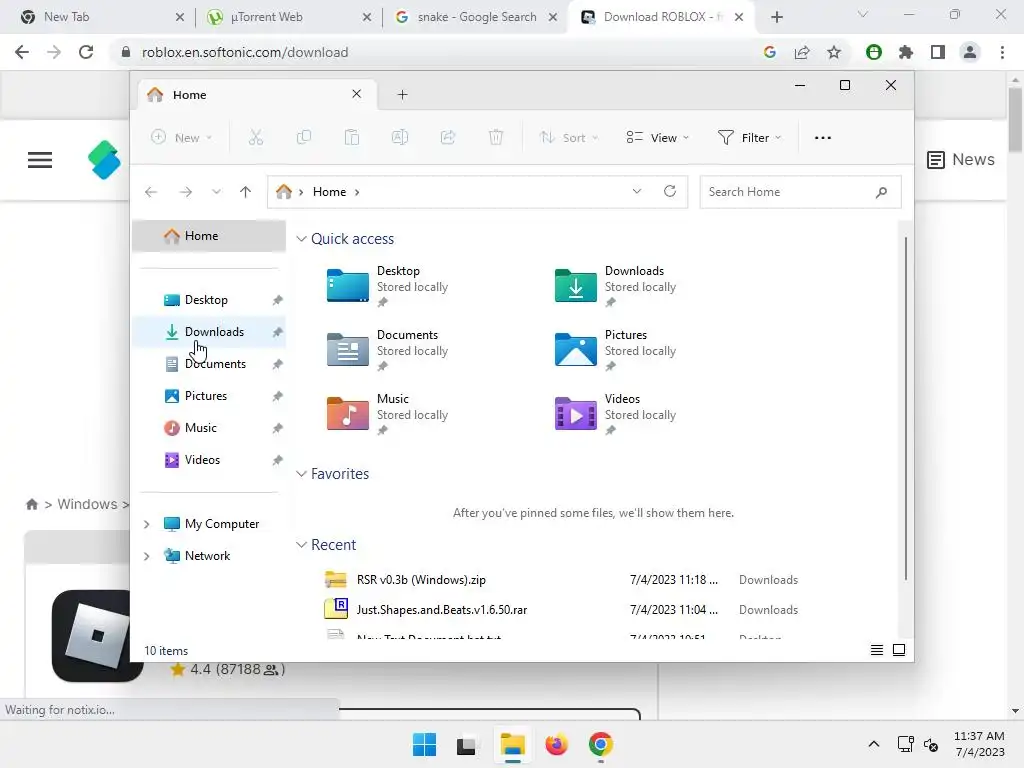Open the Downloads folder icon in Quick access
The width and height of the screenshot is (1024, 768).
click(575, 285)
